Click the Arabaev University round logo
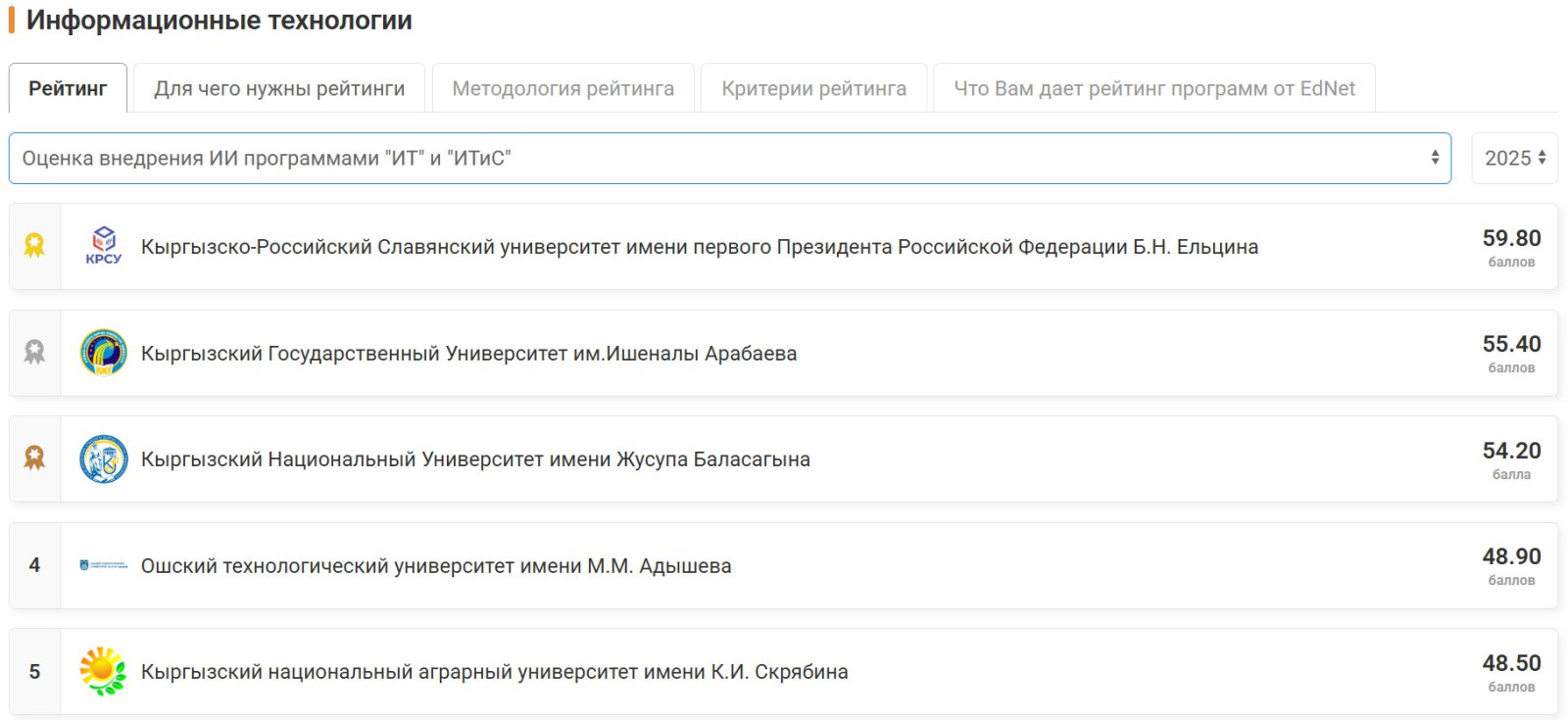The width and height of the screenshot is (1568, 720). click(104, 353)
